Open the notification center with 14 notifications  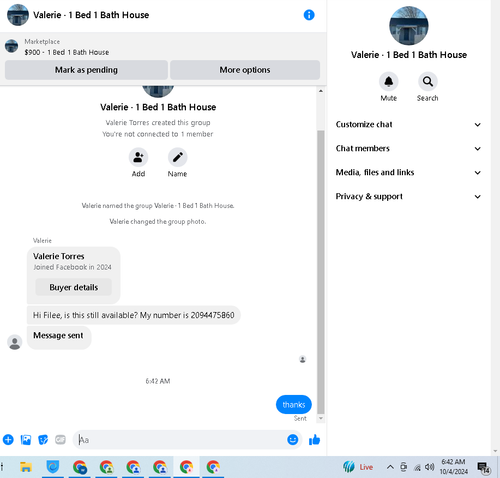tap(483, 468)
